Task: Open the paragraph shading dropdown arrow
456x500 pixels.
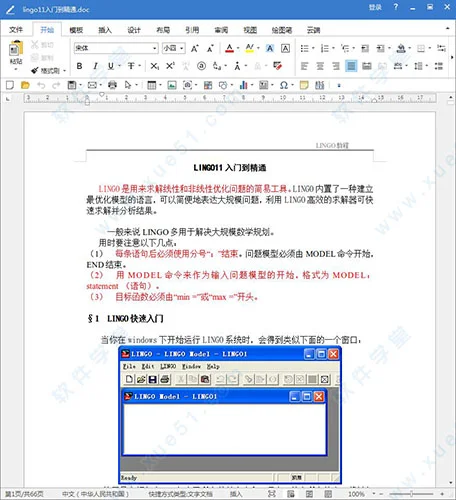Action: click(410, 49)
